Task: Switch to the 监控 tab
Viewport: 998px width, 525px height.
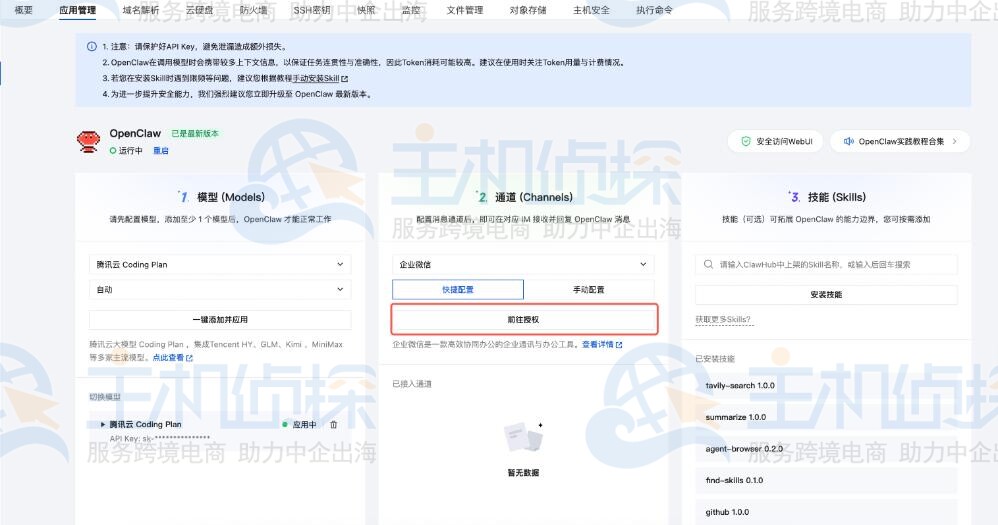Action: coord(411,10)
